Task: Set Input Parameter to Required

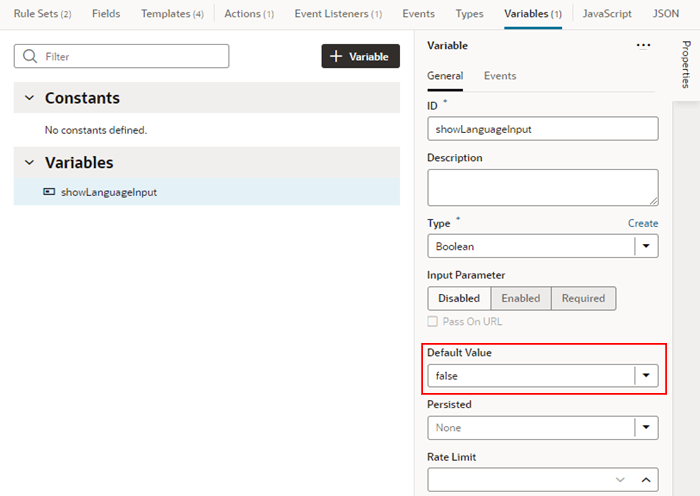Action: (x=583, y=298)
